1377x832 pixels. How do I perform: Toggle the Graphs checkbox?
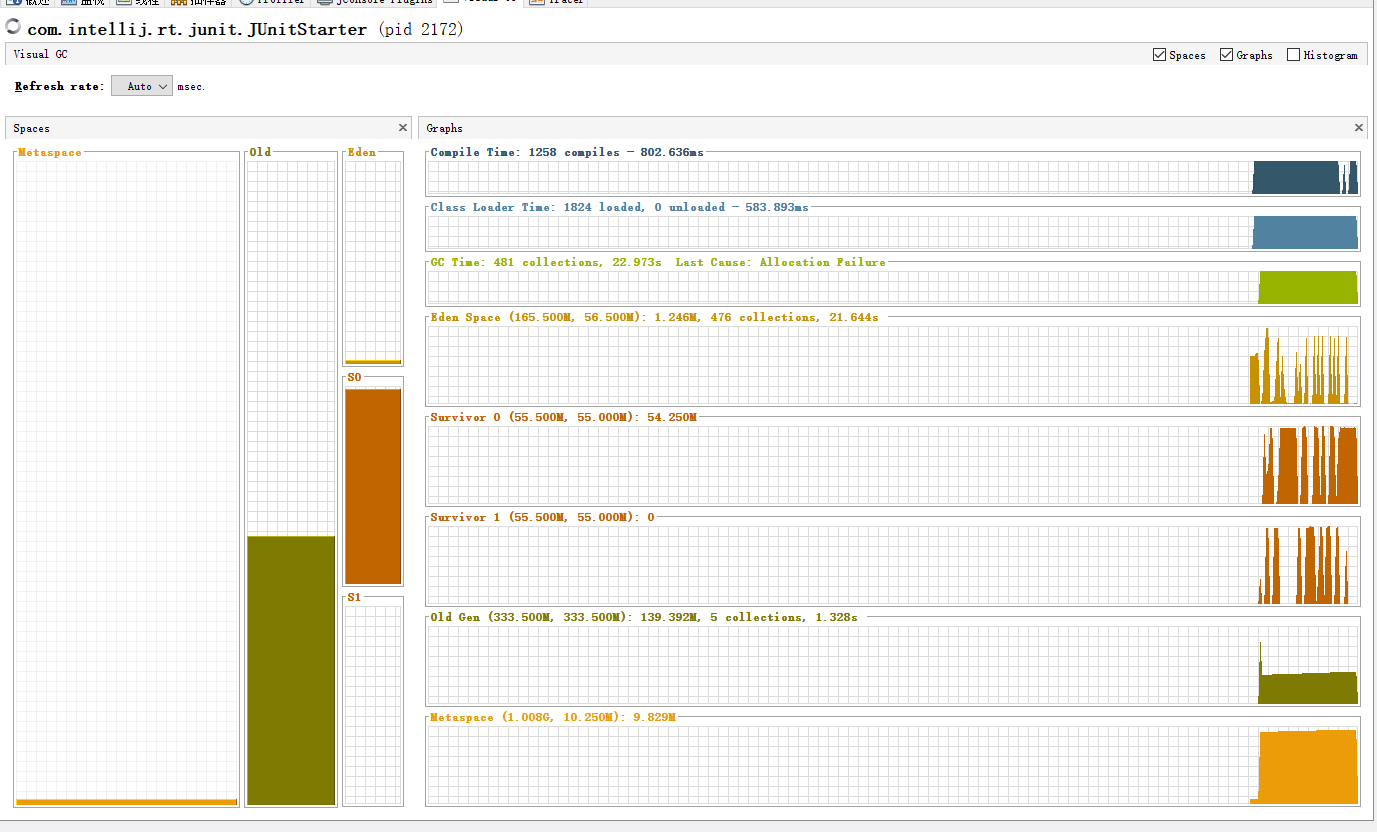1226,55
